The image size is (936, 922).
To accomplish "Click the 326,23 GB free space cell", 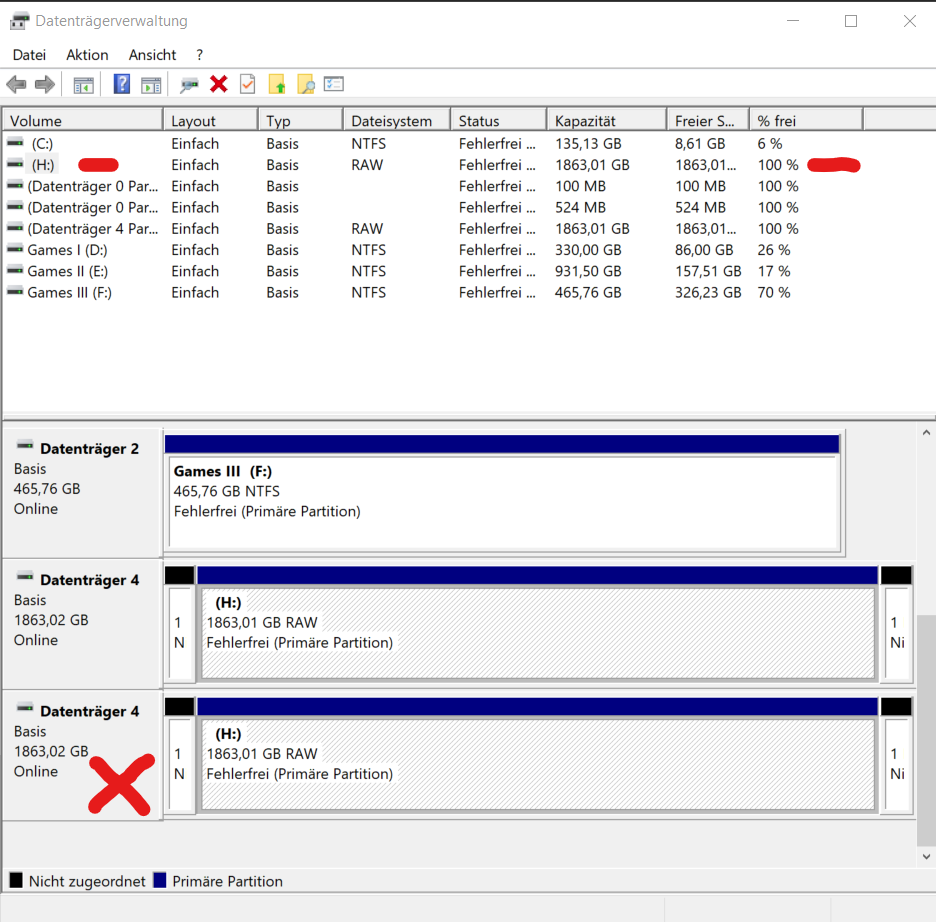I will 708,292.
